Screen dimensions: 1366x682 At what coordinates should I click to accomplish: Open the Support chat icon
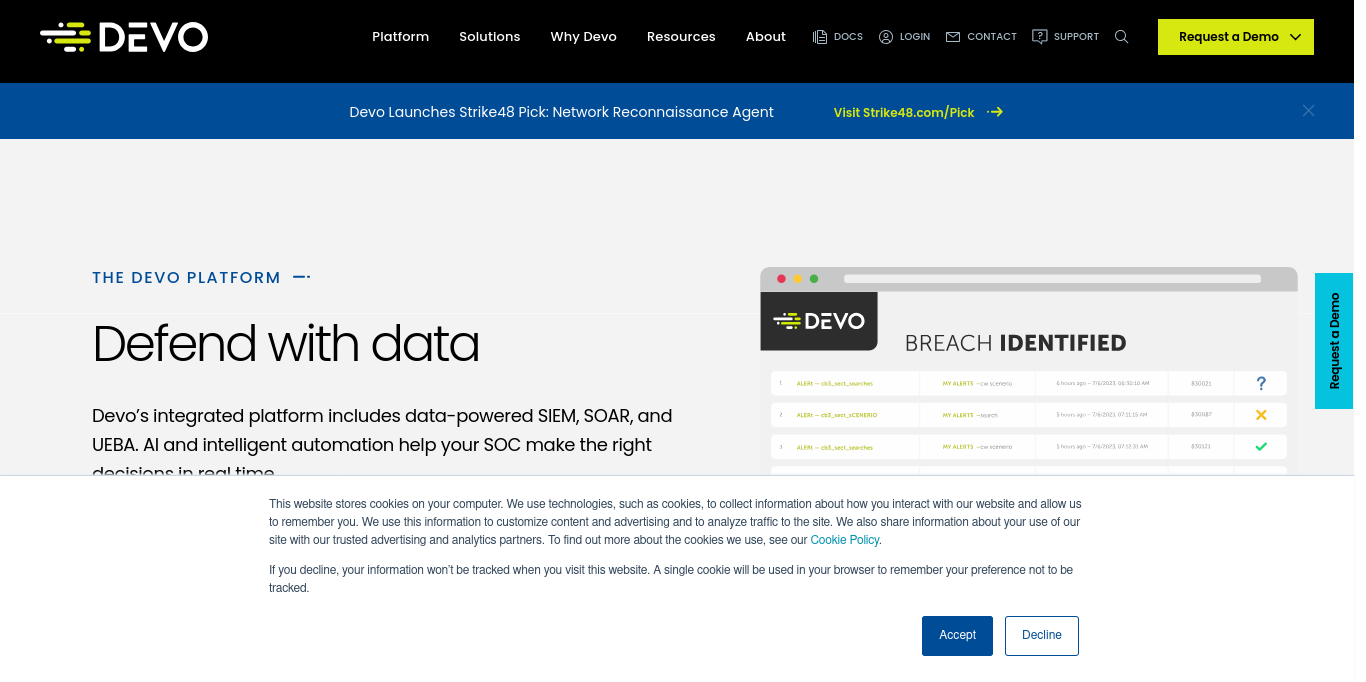pyautogui.click(x=1040, y=37)
